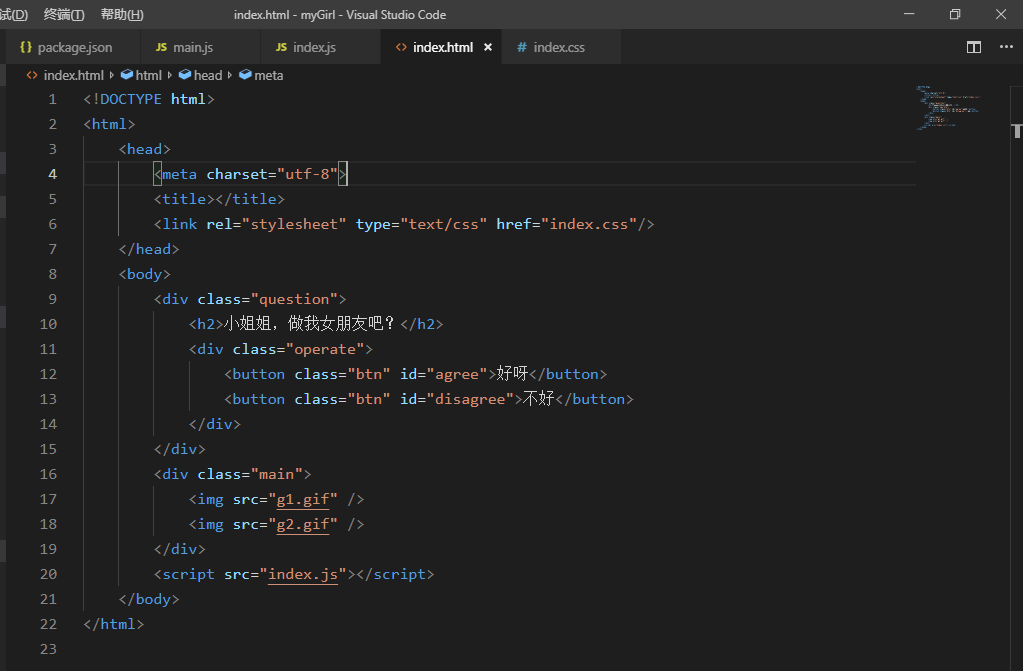1023x671 pixels.
Task: Click the "stylesheet" rel value
Action: pyautogui.click(x=294, y=224)
